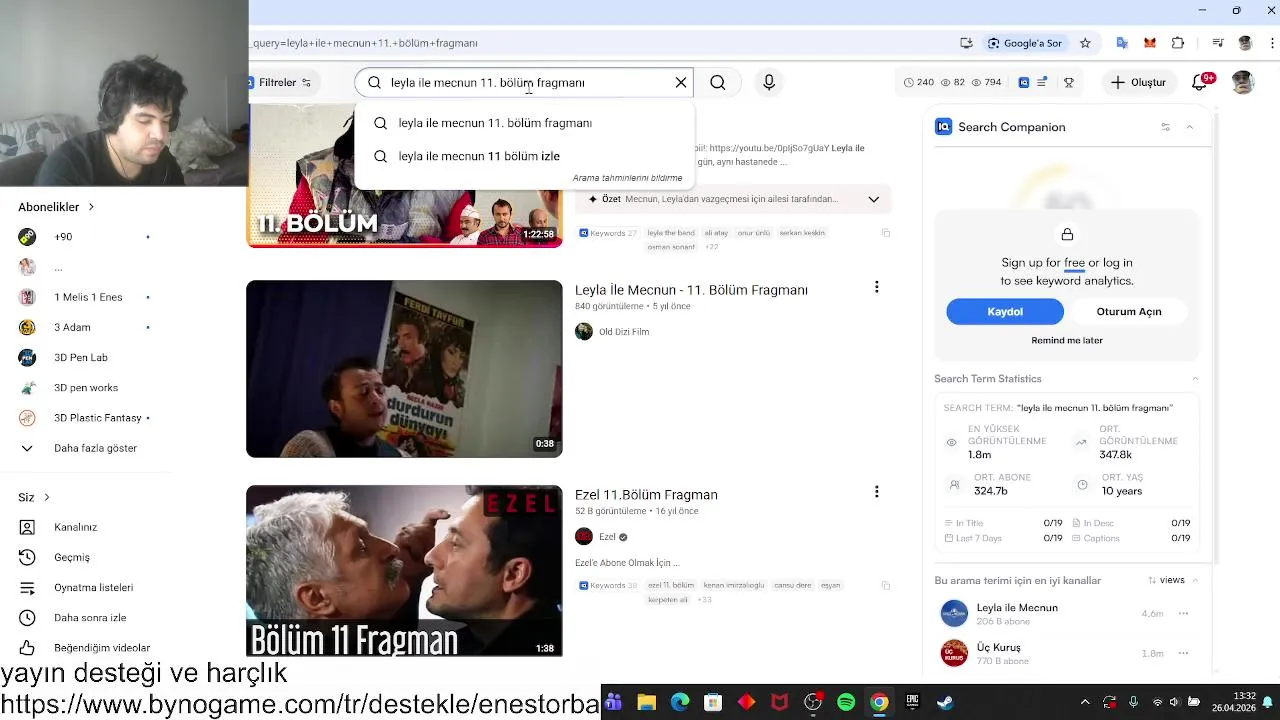
Task: Expand the Özet summary dropdown
Action: (873, 199)
